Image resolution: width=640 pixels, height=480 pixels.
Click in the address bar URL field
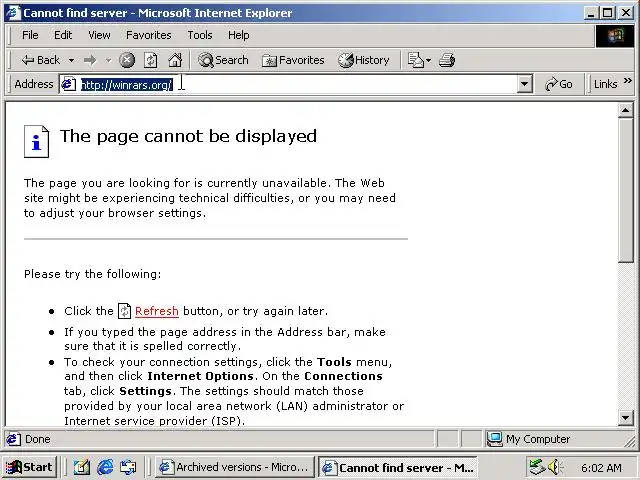[298, 84]
